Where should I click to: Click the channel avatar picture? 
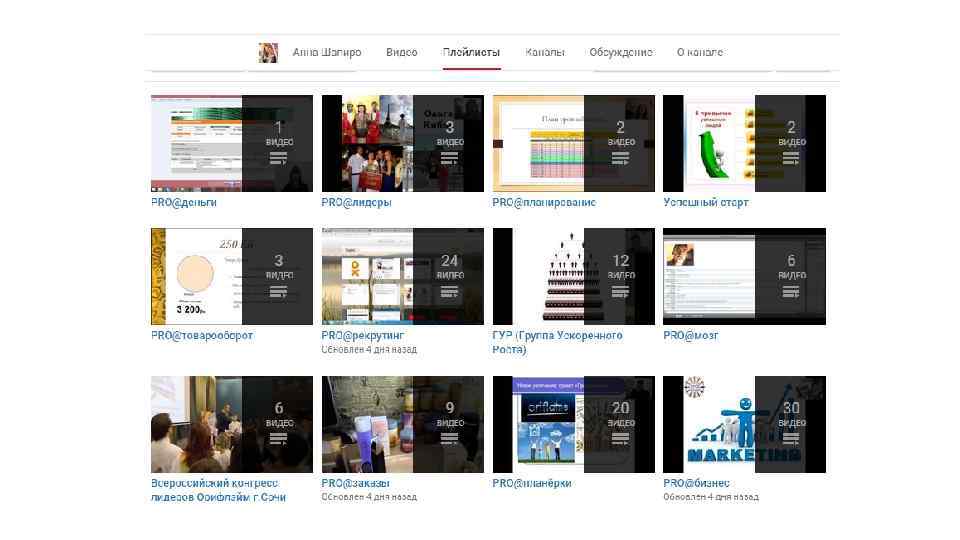pyautogui.click(x=268, y=53)
